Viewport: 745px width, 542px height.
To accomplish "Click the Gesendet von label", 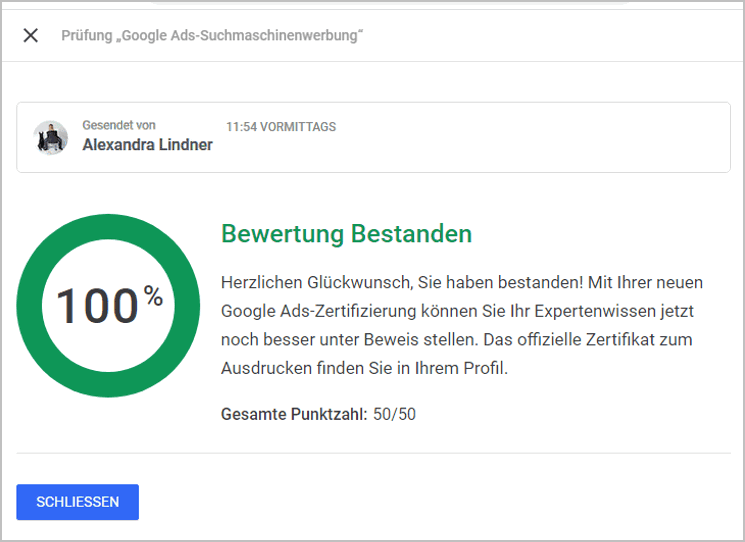I will [x=119, y=125].
